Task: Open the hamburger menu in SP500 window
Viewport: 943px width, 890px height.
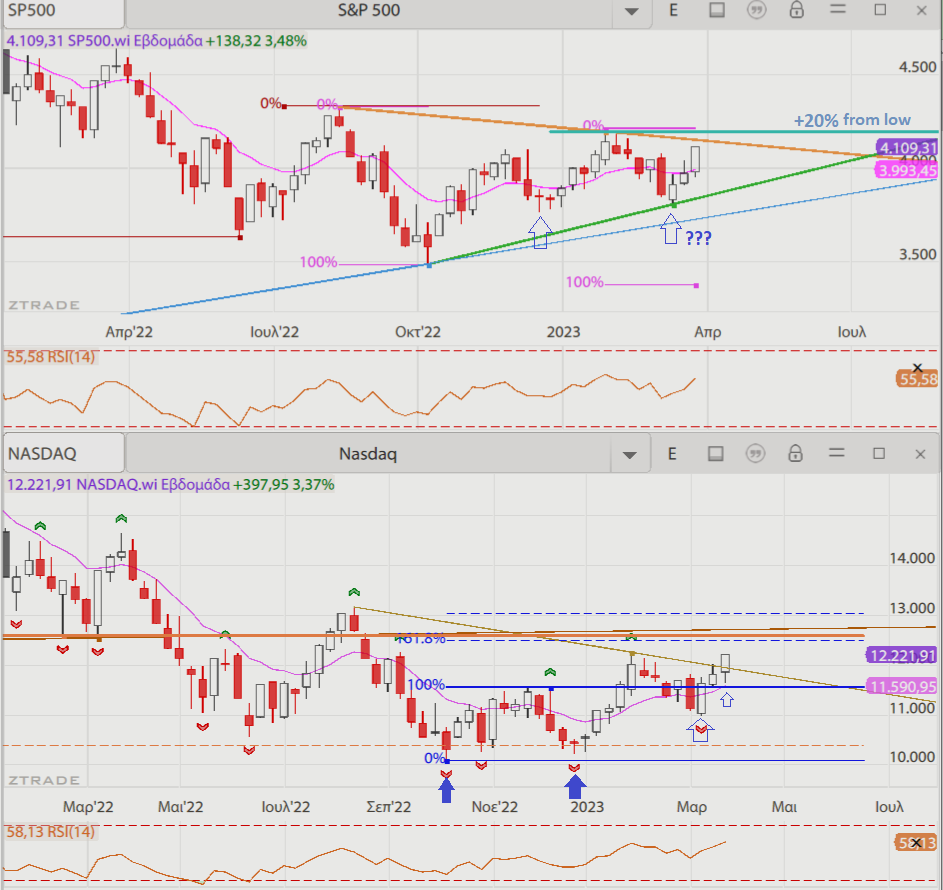Action: point(838,10)
